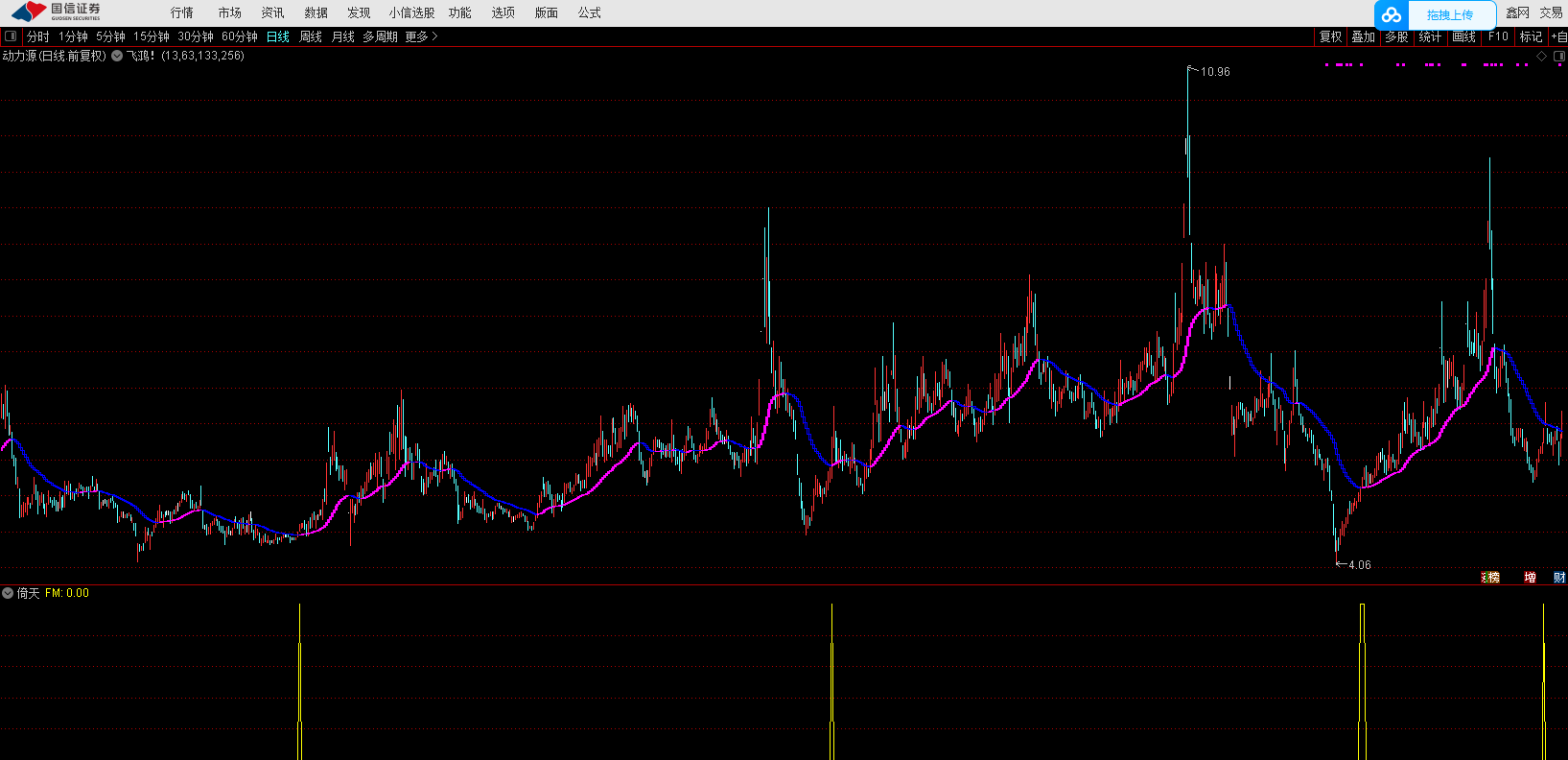Click the 倚天 sub-indicator name

click(x=29, y=593)
